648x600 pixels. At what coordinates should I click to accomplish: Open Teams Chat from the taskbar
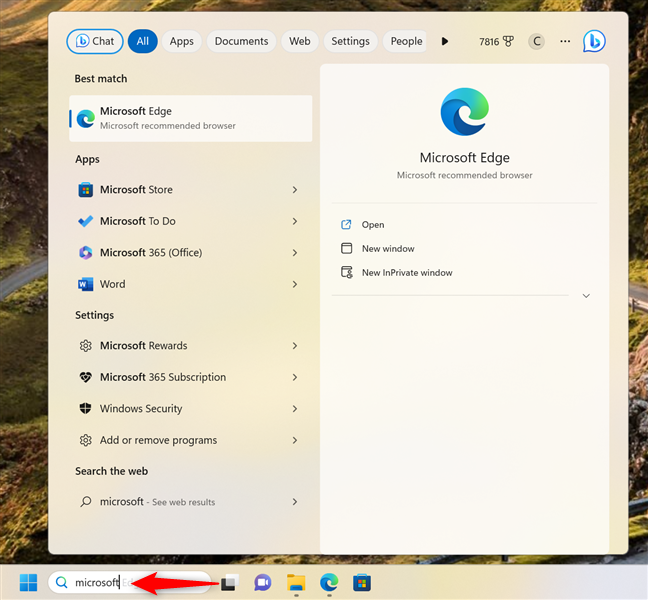[263, 583]
